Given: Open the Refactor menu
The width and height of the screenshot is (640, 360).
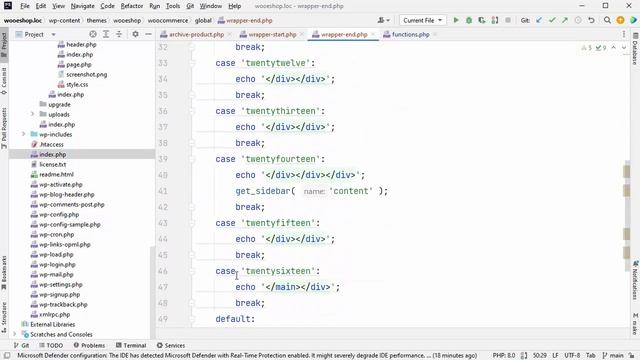Looking at the screenshot, I should click(x=132, y=6).
